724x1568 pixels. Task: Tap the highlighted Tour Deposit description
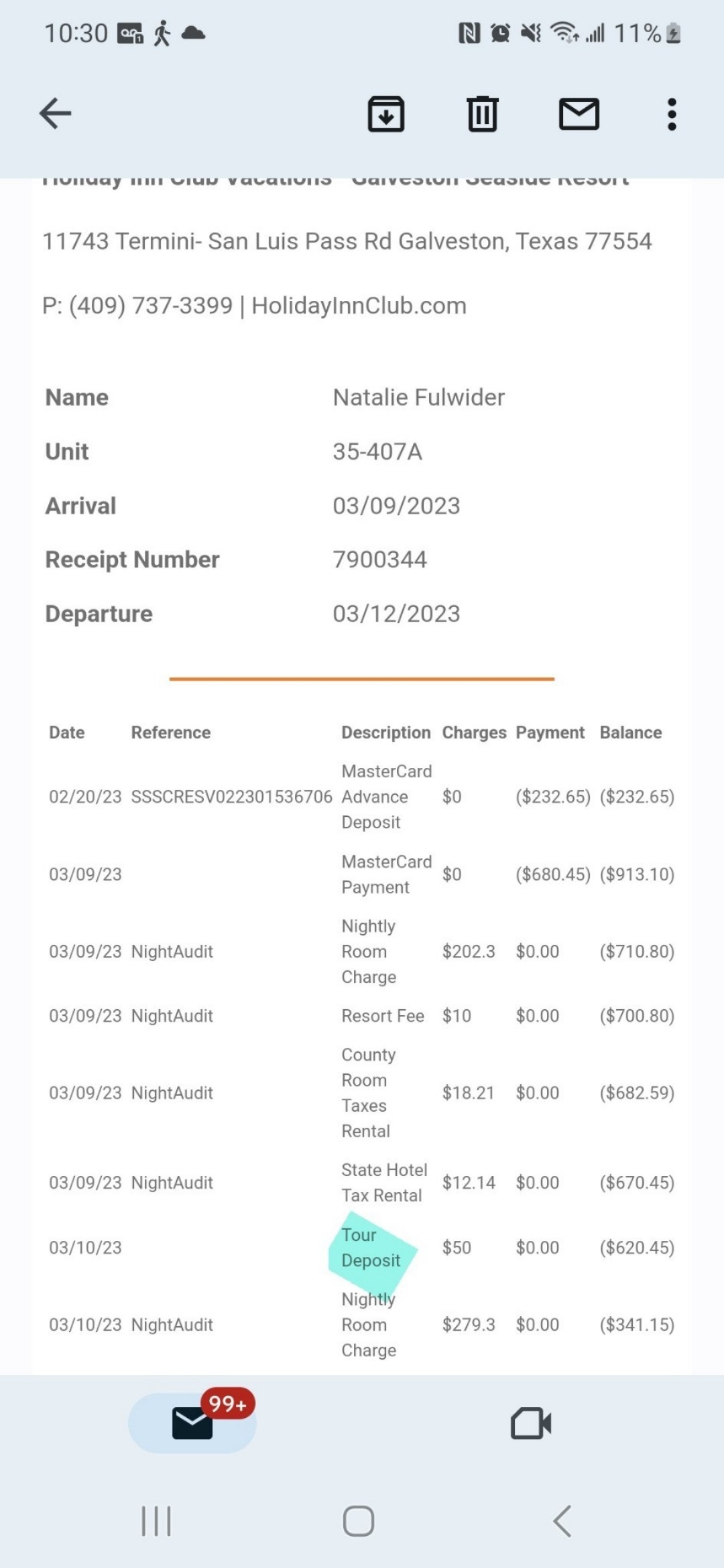[371, 1248]
